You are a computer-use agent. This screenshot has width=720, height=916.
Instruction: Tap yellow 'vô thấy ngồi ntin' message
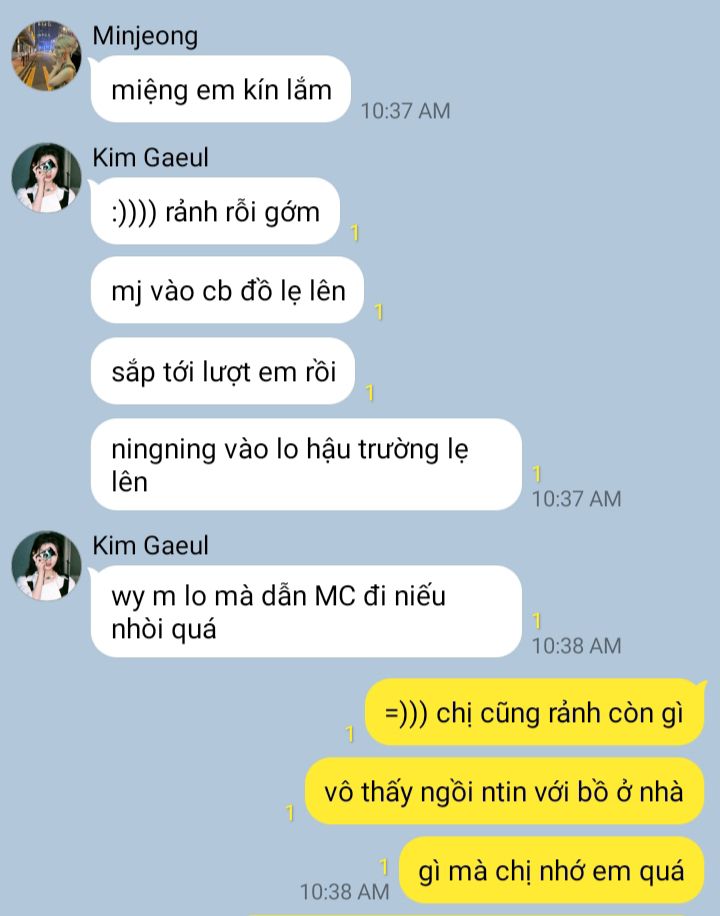[x=504, y=791]
